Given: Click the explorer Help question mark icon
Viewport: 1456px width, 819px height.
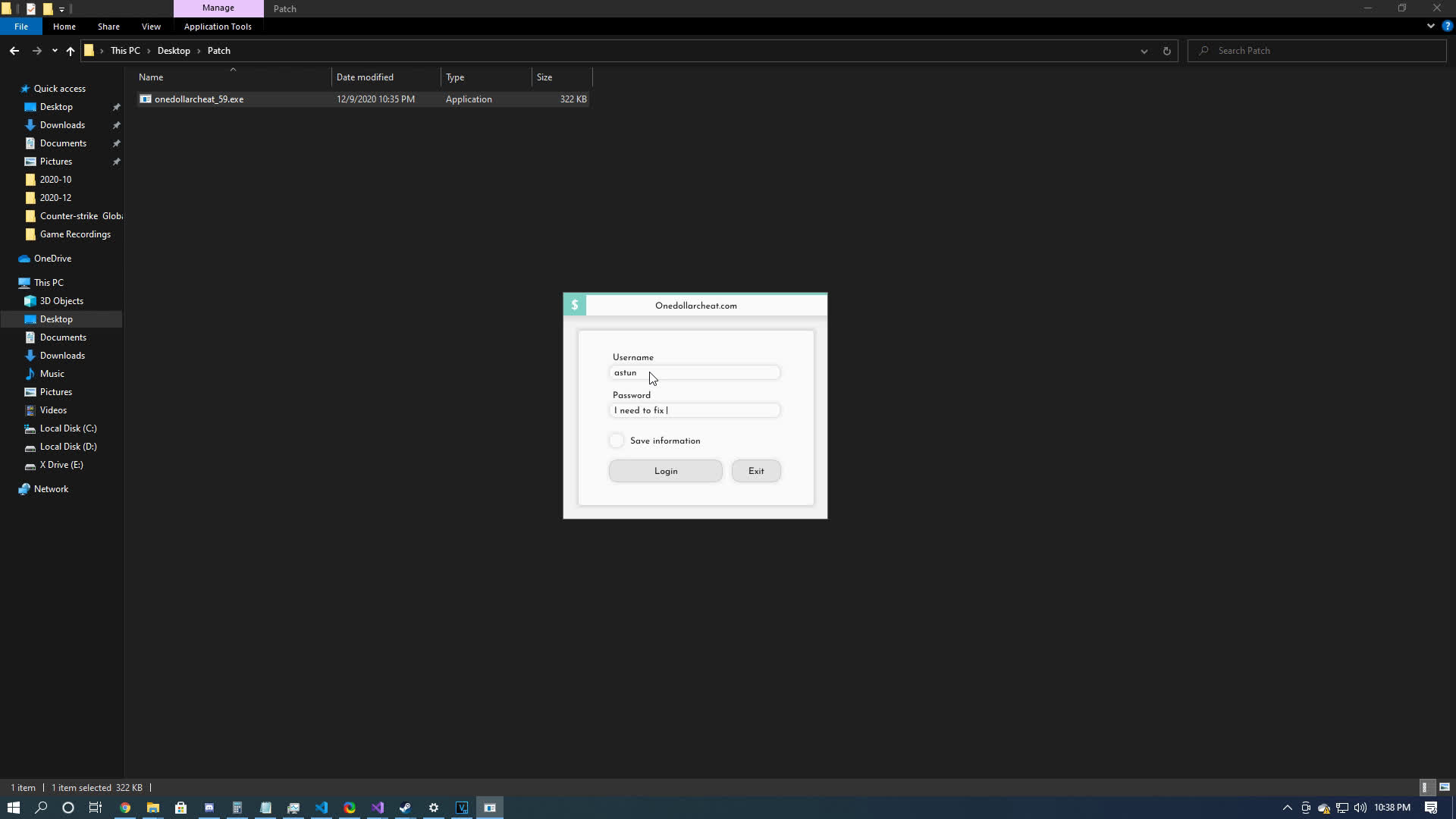Looking at the screenshot, I should [1447, 26].
